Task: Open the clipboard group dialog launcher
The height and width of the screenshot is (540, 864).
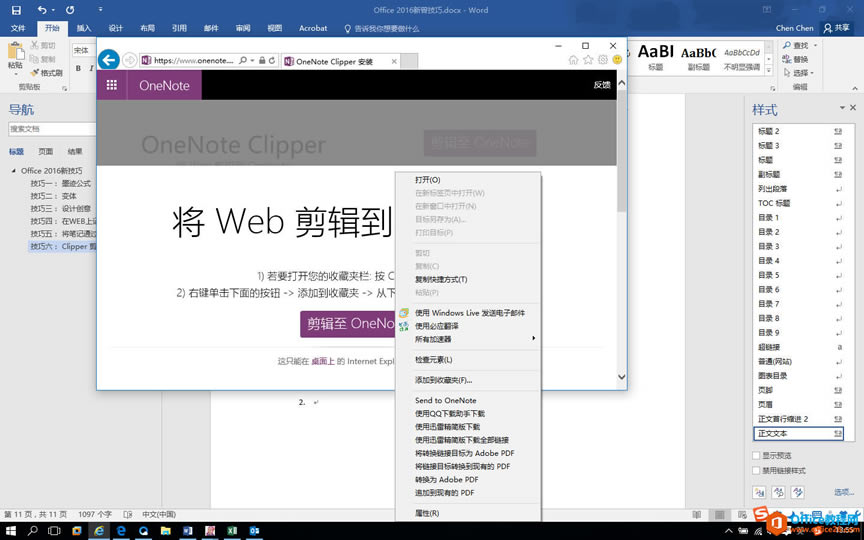Action: tap(64, 88)
